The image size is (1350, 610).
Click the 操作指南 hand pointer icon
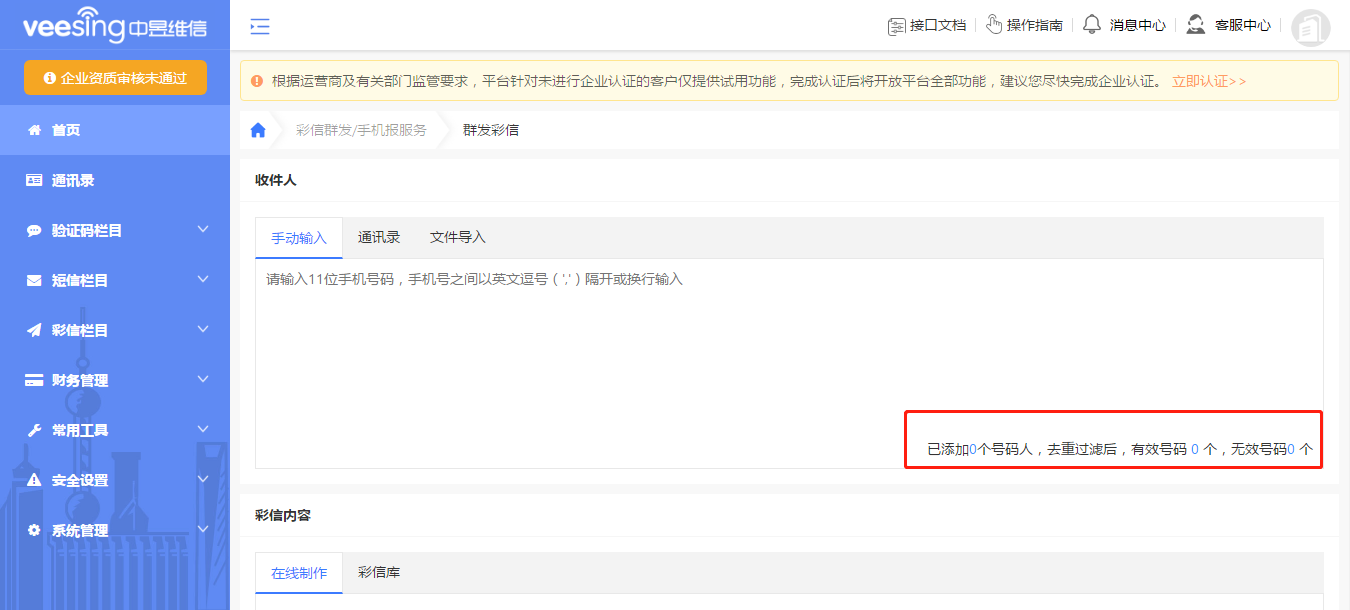click(994, 25)
